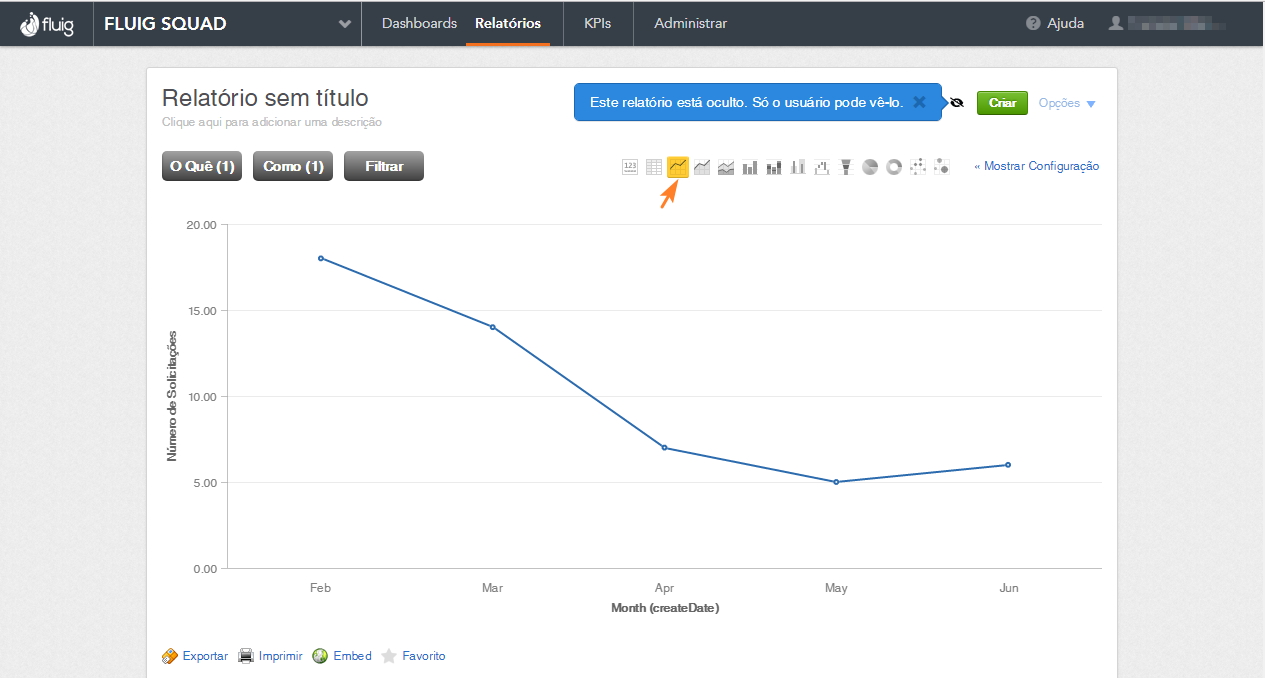Toggle the hidden report eye icon
Image resolution: width=1265 pixels, height=678 pixels.
pos(957,103)
